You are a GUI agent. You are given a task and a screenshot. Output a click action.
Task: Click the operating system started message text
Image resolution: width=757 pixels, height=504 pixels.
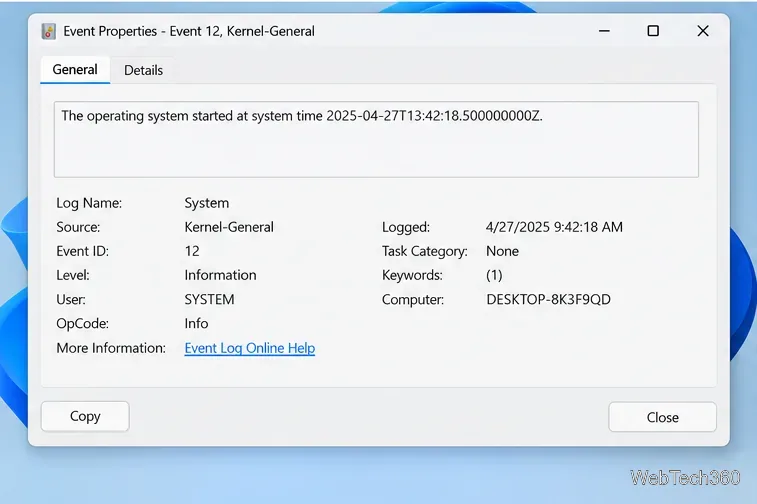click(302, 116)
